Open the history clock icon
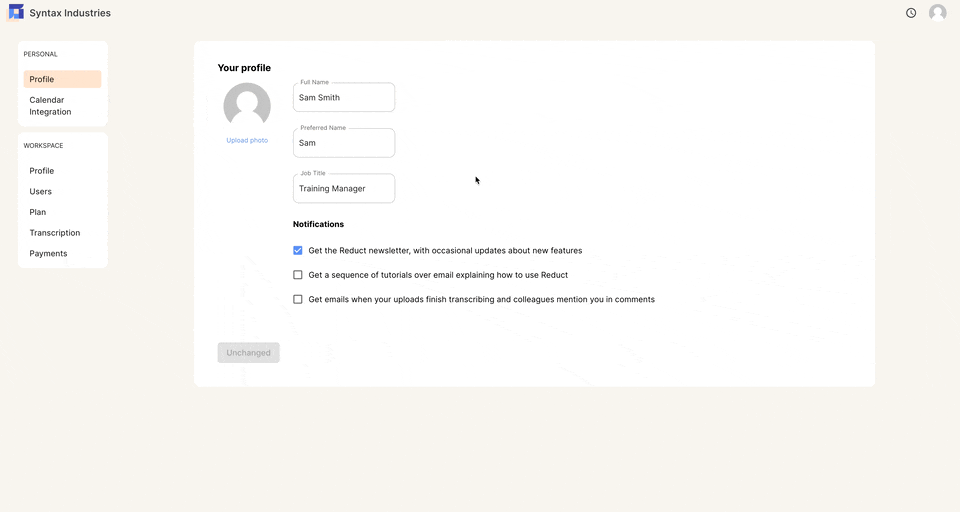This screenshot has width=960, height=512. click(x=911, y=13)
